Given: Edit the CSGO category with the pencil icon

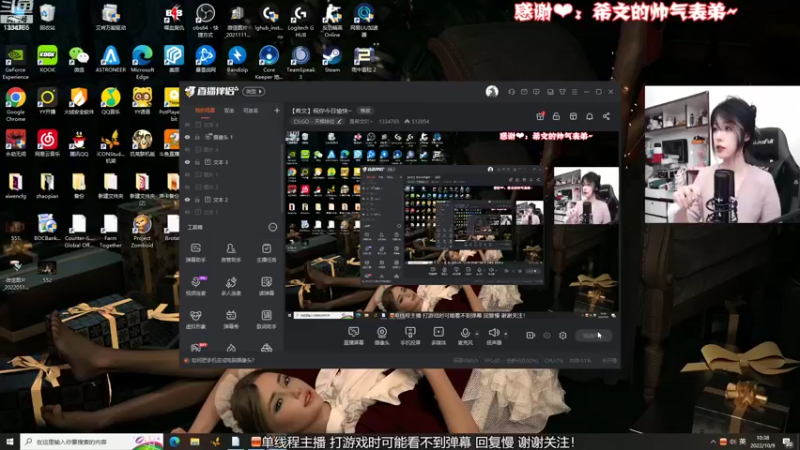Looking at the screenshot, I should [340, 121].
